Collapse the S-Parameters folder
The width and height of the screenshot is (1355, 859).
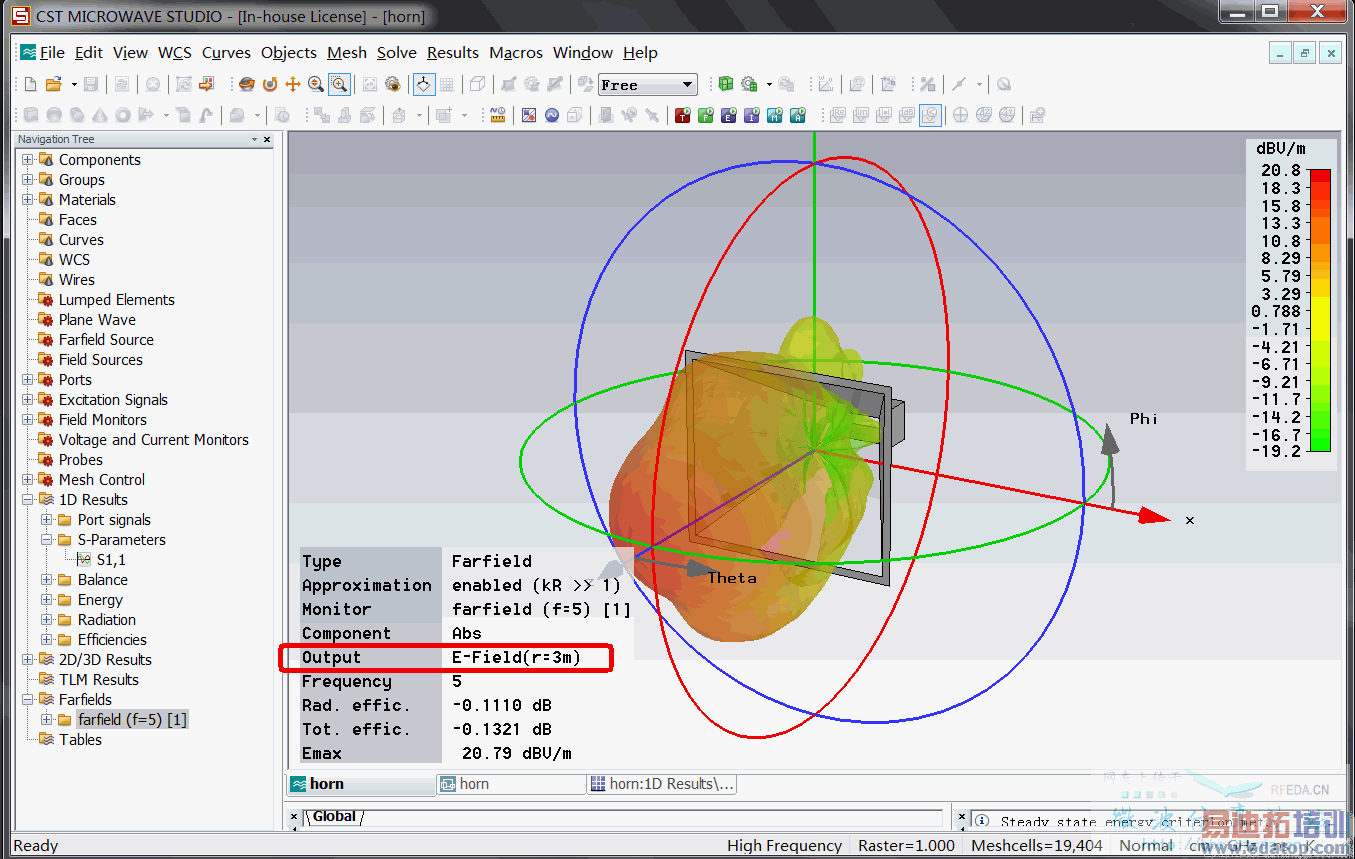[x=47, y=540]
